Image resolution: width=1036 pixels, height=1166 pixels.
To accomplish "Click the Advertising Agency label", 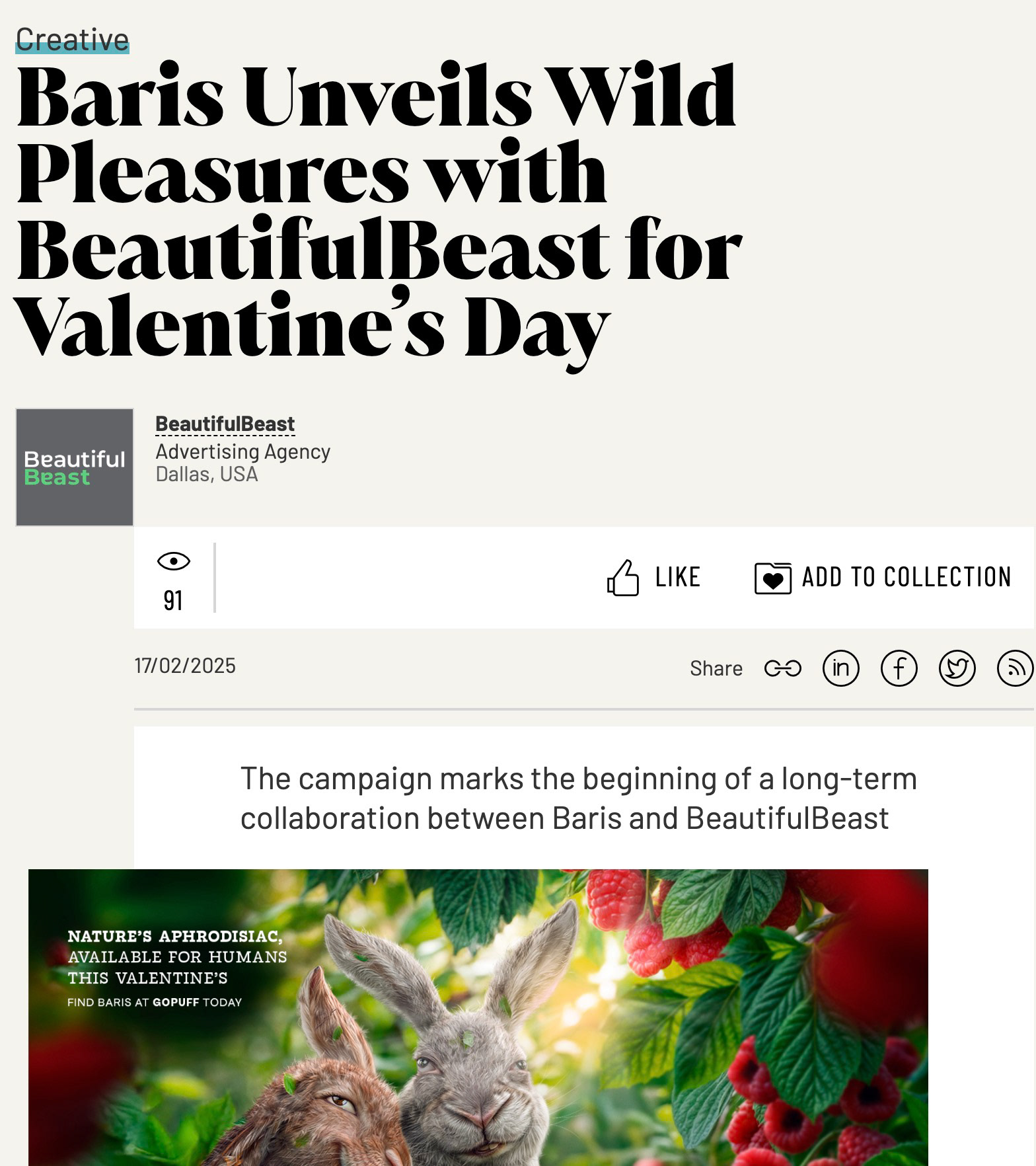I will pyautogui.click(x=242, y=451).
